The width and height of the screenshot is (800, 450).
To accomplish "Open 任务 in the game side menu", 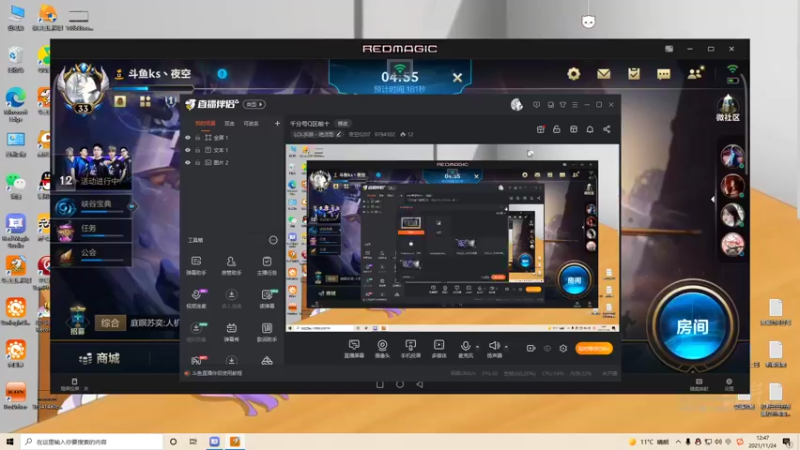I will click(92, 230).
